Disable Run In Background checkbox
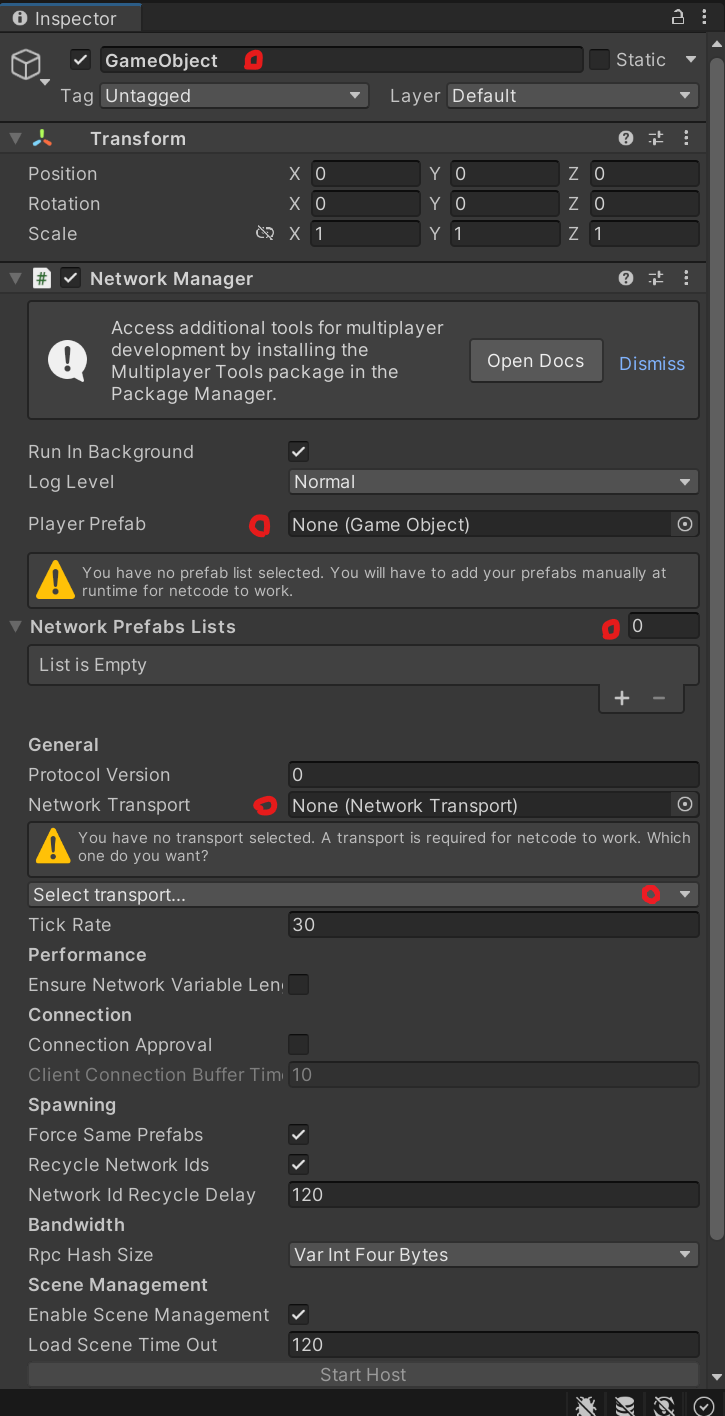Viewport: 725px width, 1416px height. coord(298,452)
